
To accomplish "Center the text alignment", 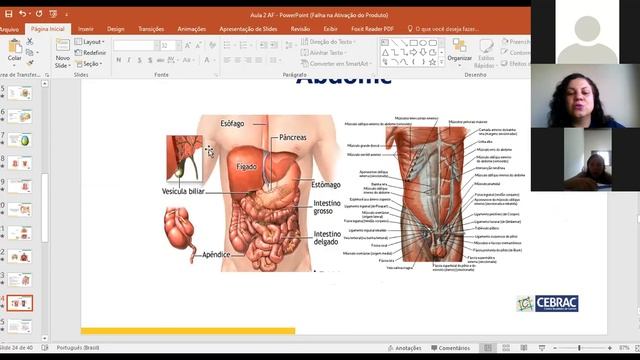I will click(x=238, y=60).
